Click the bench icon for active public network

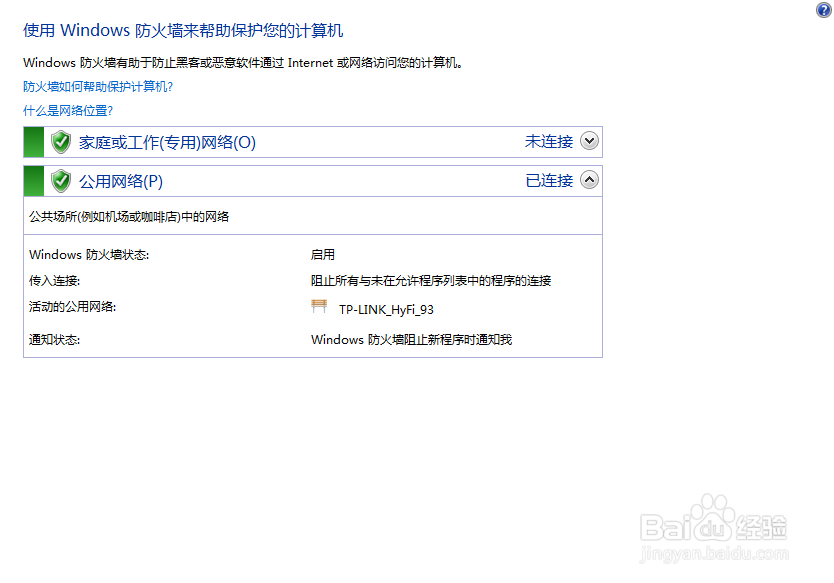(320, 306)
